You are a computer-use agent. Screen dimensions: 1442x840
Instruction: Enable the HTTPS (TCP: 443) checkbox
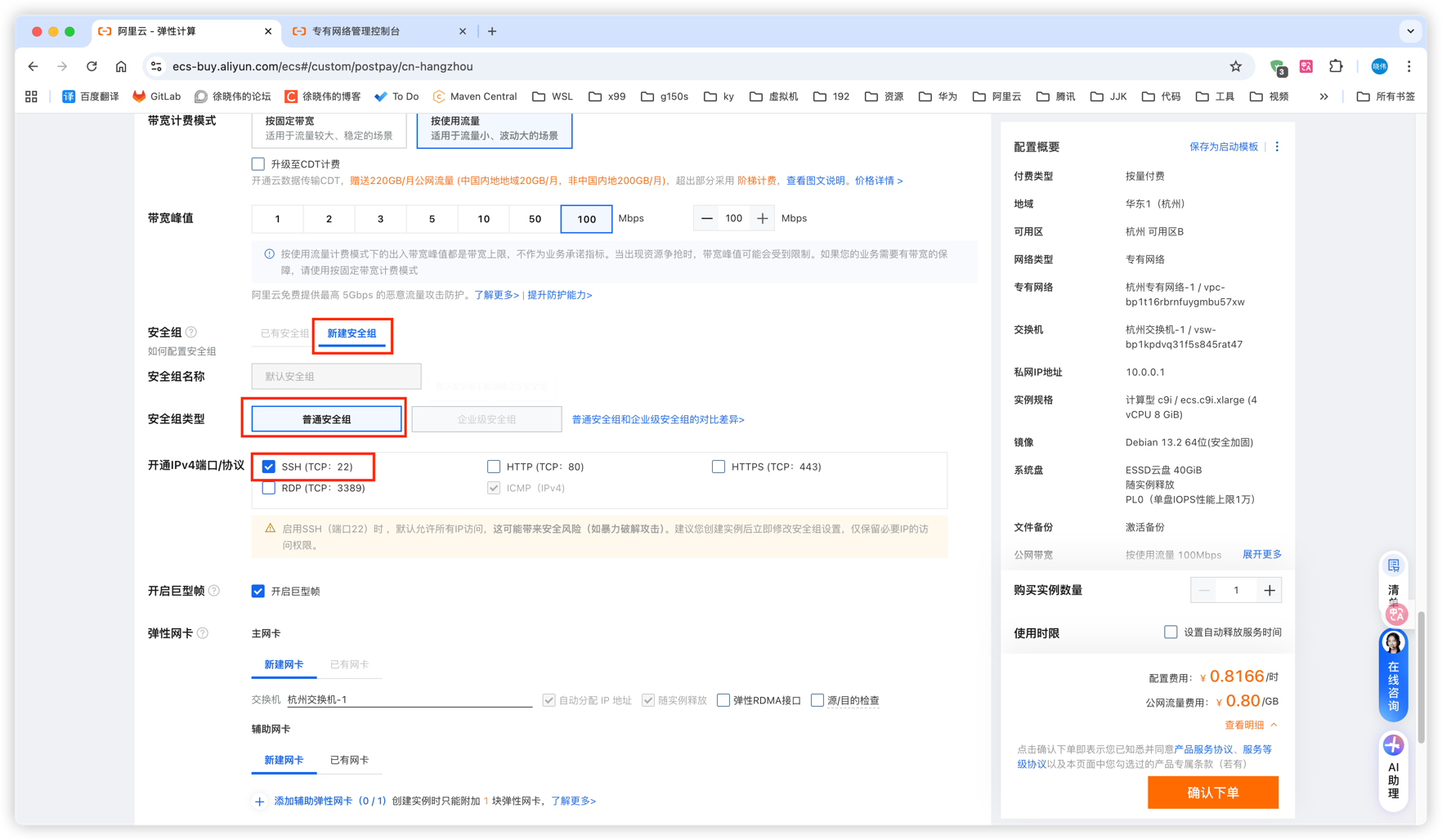point(719,467)
